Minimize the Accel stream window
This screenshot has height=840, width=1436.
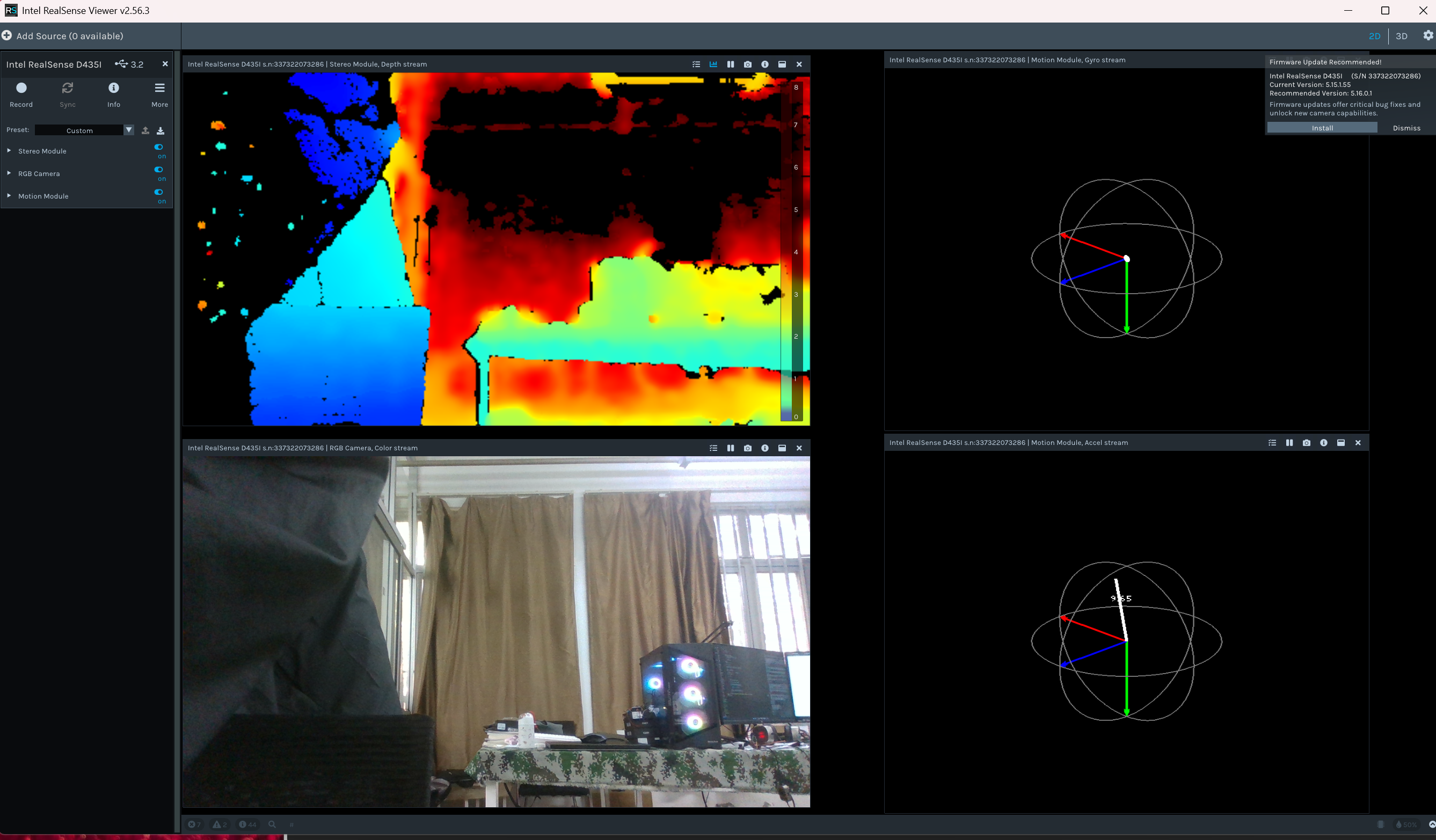[x=1341, y=443]
